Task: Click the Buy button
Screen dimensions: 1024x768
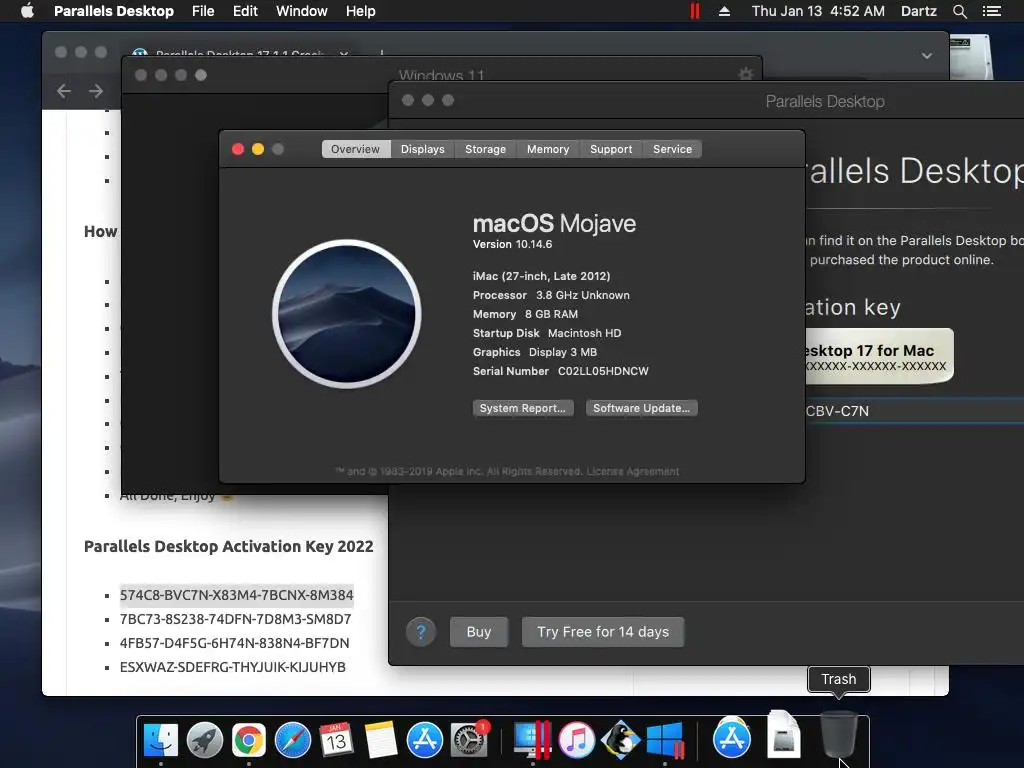Action: click(x=479, y=632)
